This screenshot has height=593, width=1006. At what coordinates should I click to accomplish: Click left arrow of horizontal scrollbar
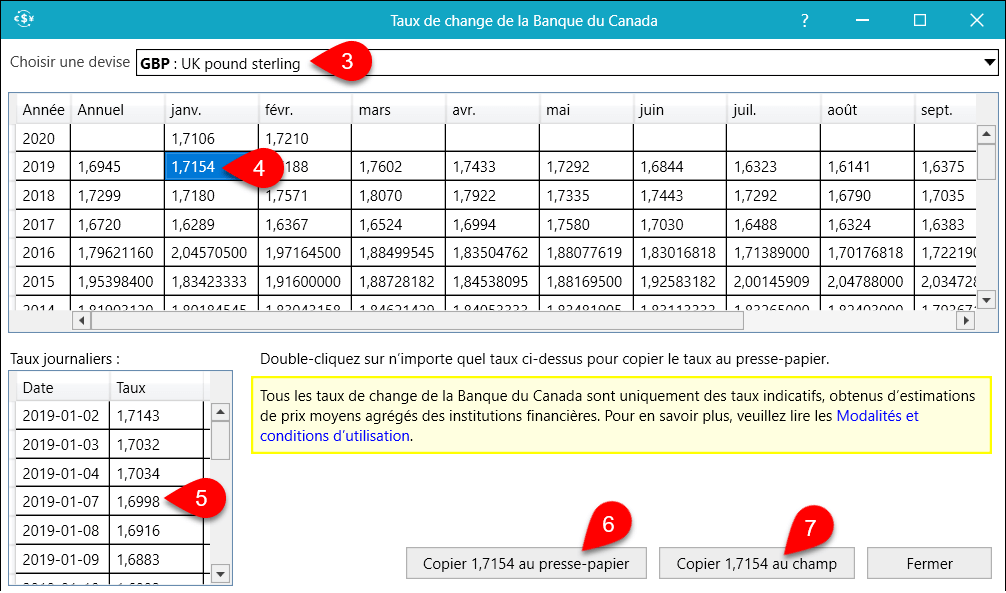coord(81,320)
